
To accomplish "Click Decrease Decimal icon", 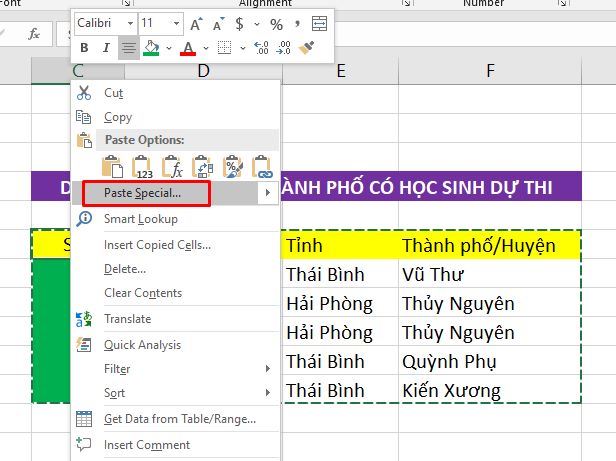I will pyautogui.click(x=284, y=48).
